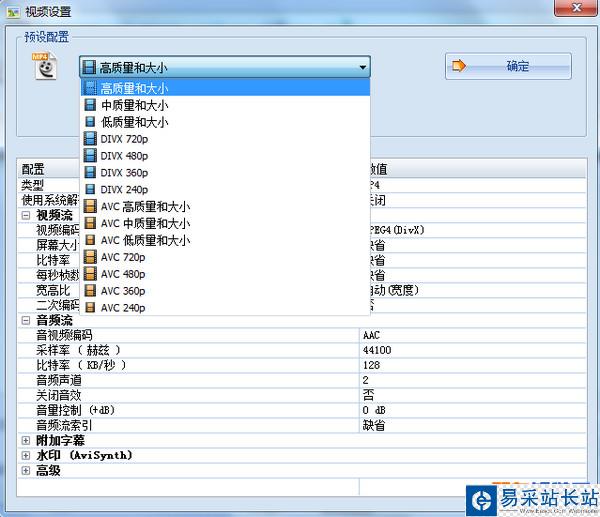Screen dimensions: 600x517
Task: Select AVC 360p preset
Action: (225, 291)
